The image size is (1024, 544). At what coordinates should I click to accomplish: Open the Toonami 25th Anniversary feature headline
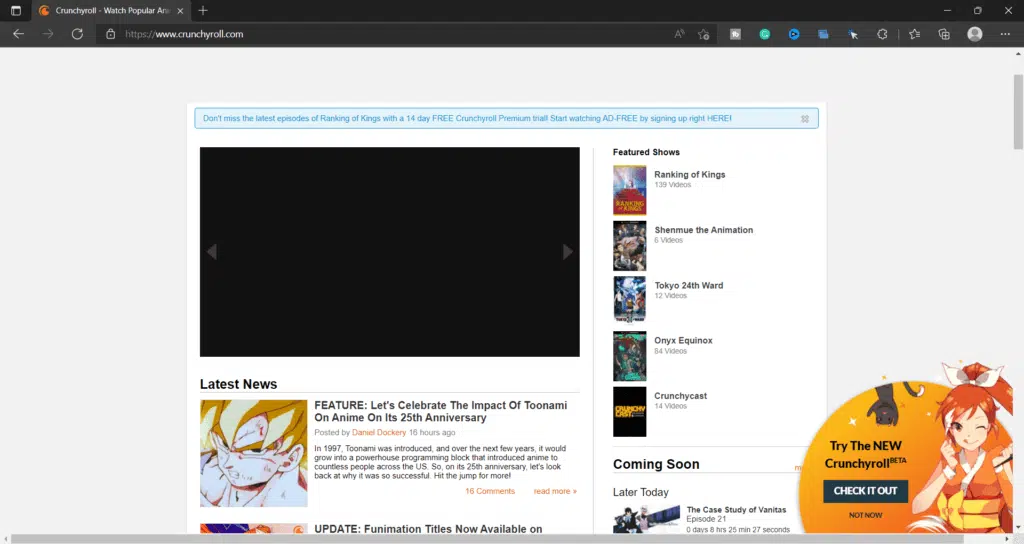click(441, 411)
